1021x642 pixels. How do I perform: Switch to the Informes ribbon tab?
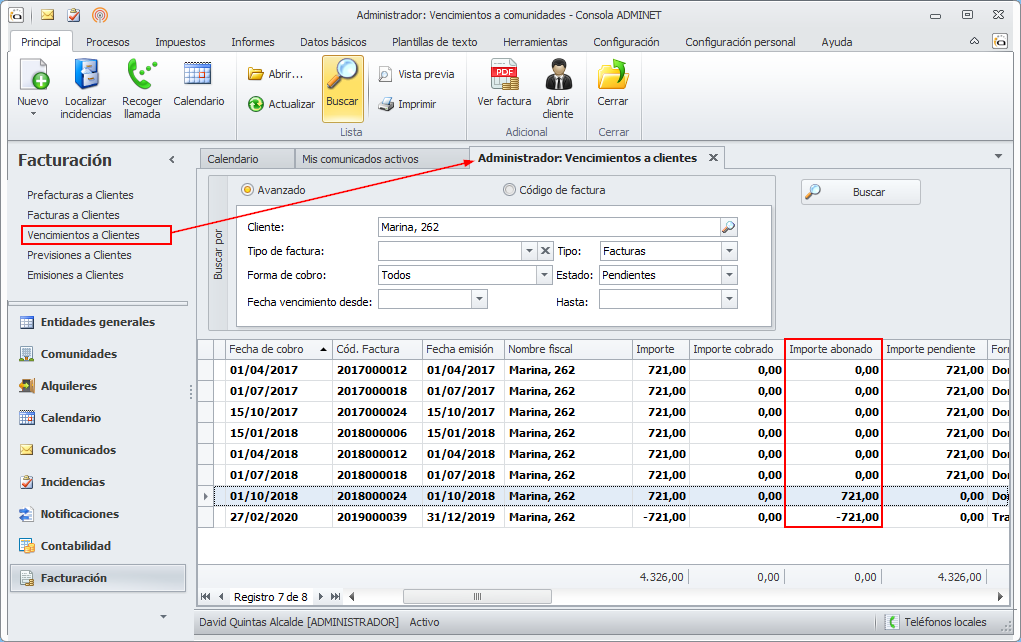252,42
